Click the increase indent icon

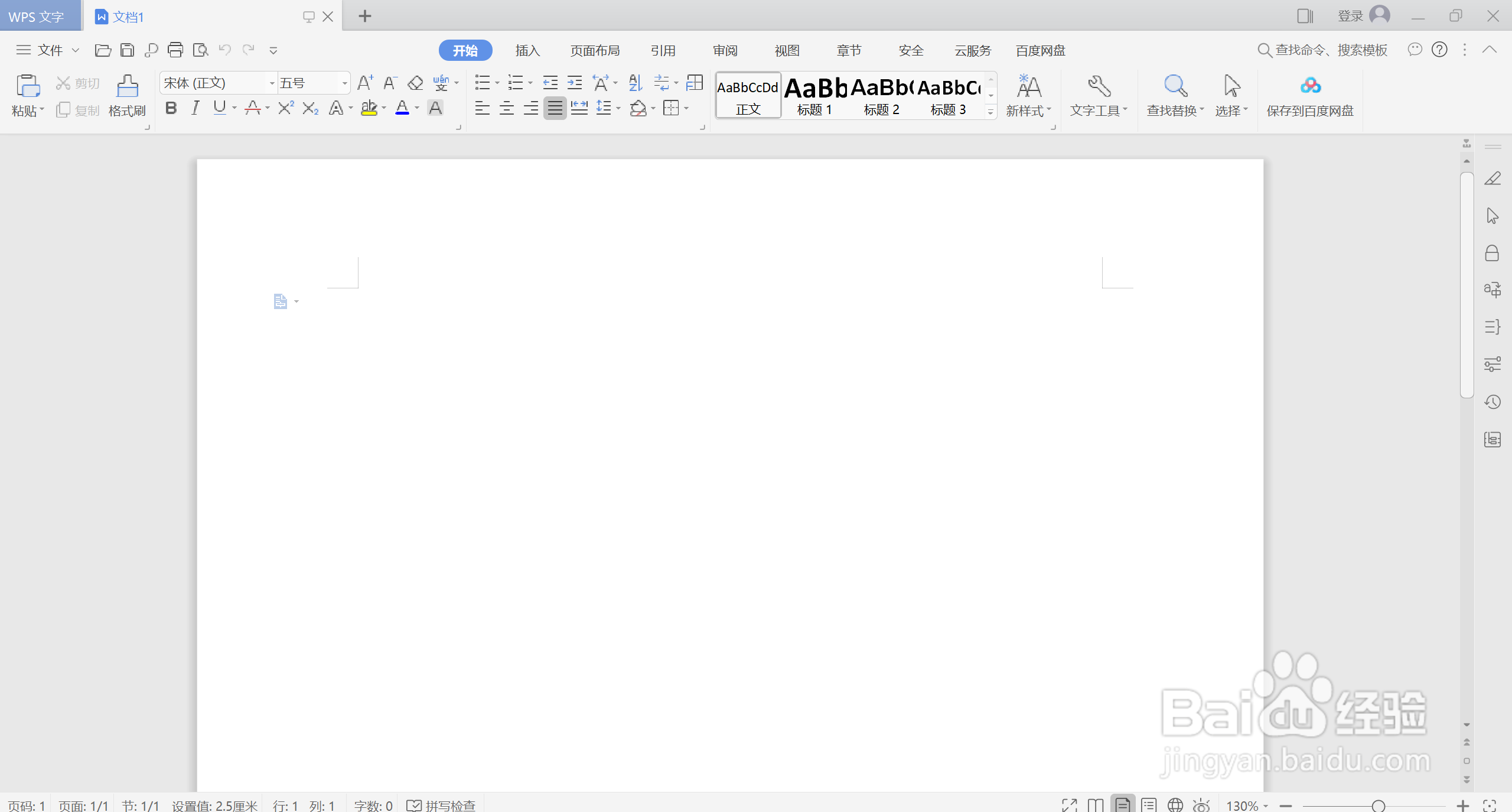point(574,83)
